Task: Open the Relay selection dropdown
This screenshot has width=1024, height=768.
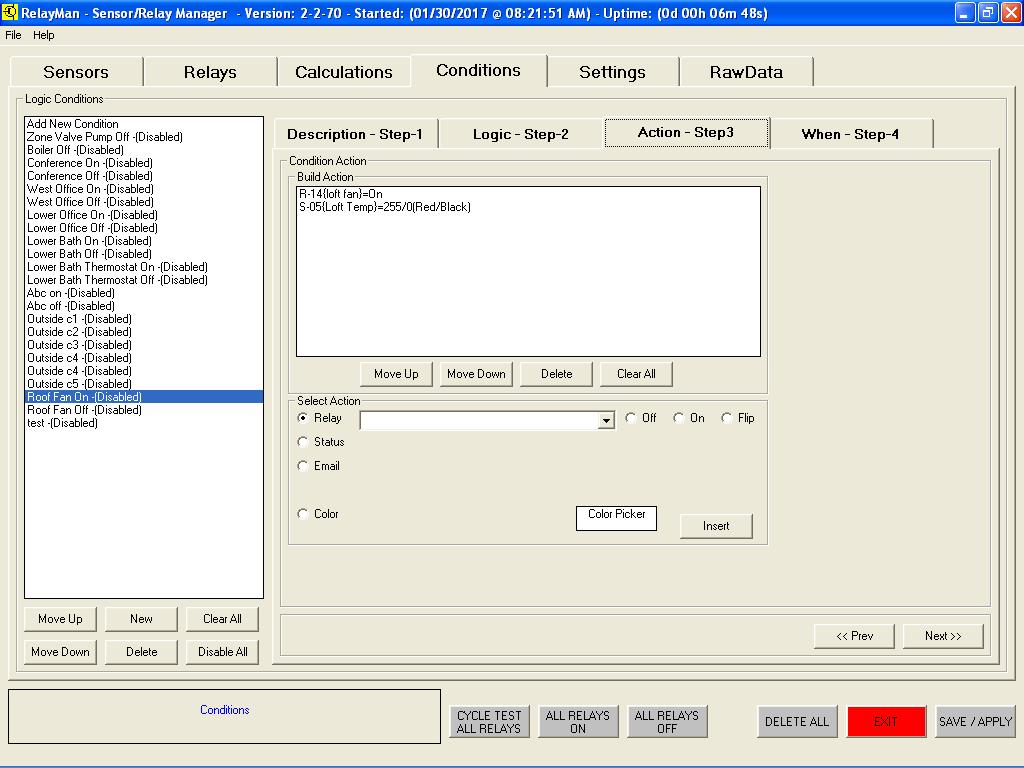Action: pos(606,422)
